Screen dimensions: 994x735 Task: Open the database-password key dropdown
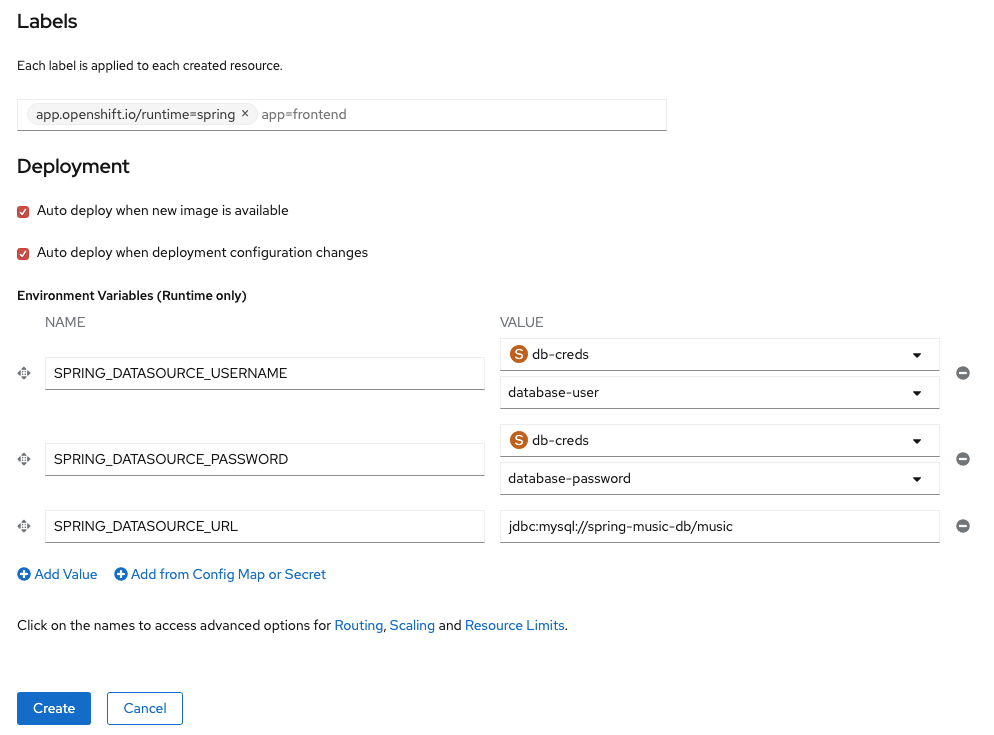pyautogui.click(x=718, y=479)
